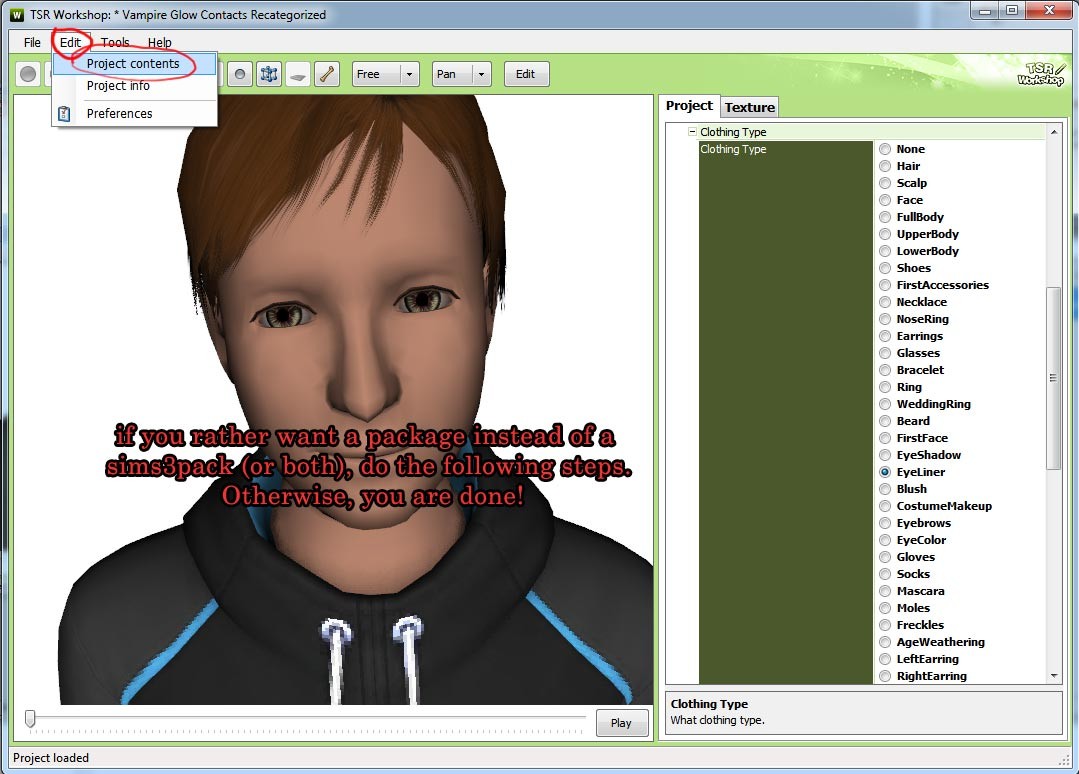Click the Edit button in the toolbar

(x=526, y=74)
